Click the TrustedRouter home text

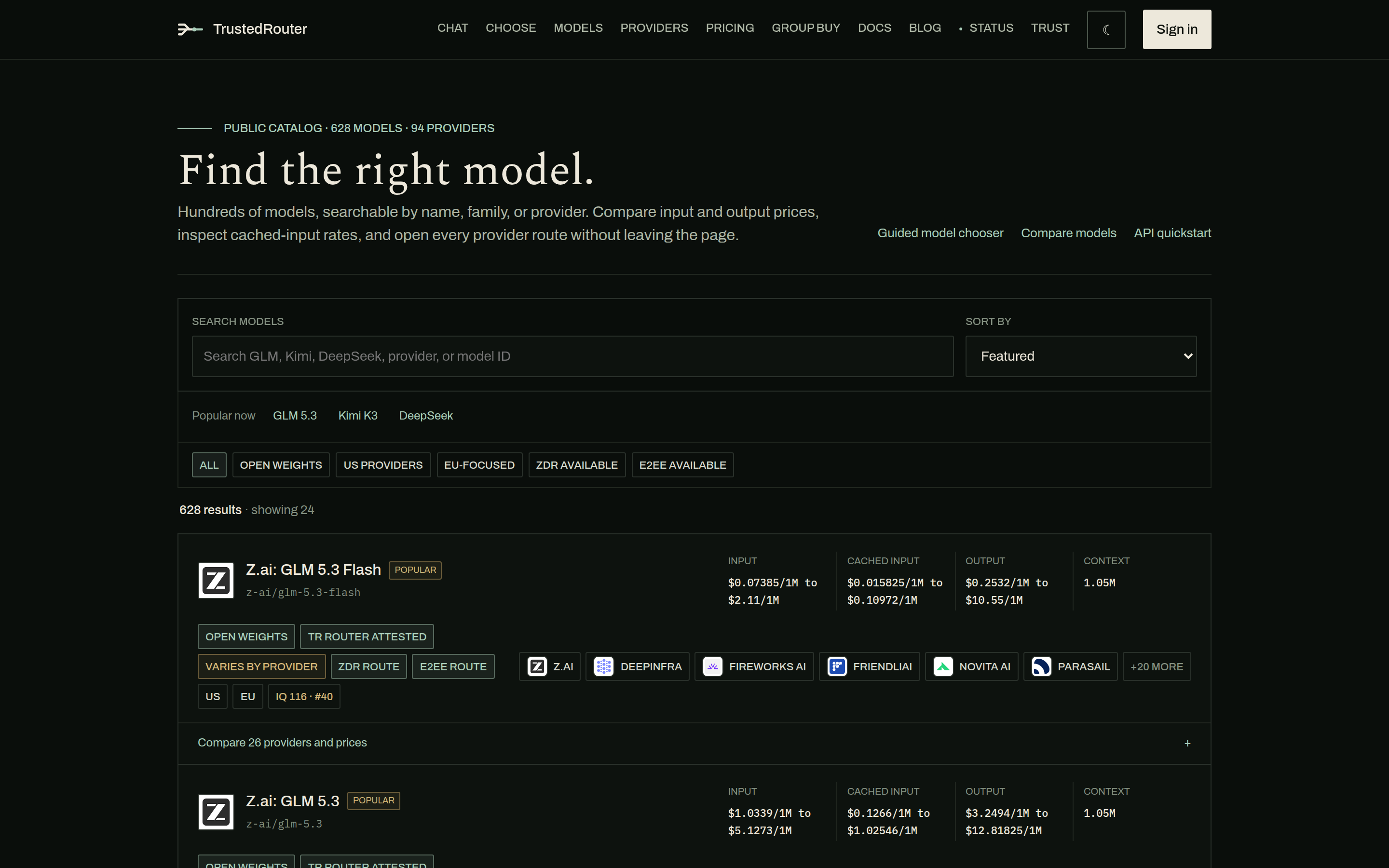(260, 29)
